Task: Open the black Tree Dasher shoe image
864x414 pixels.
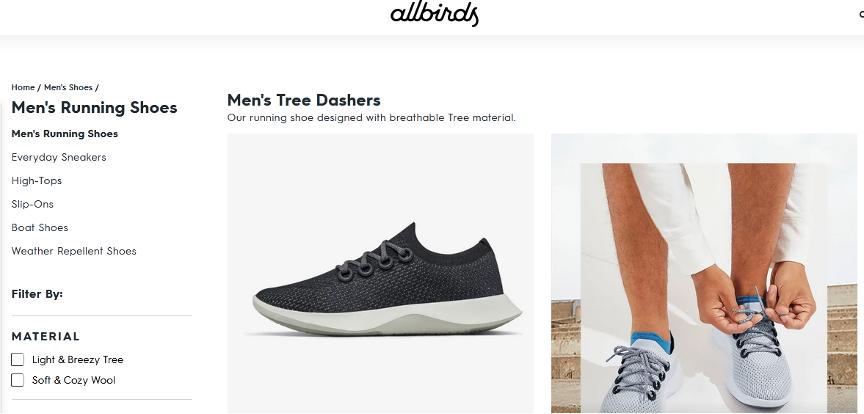Action: click(380, 273)
